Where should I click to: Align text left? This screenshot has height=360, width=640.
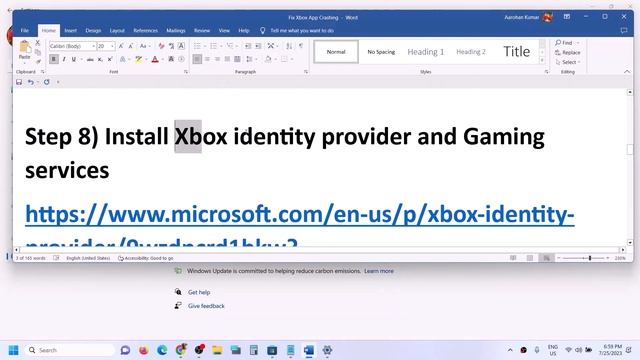click(197, 60)
